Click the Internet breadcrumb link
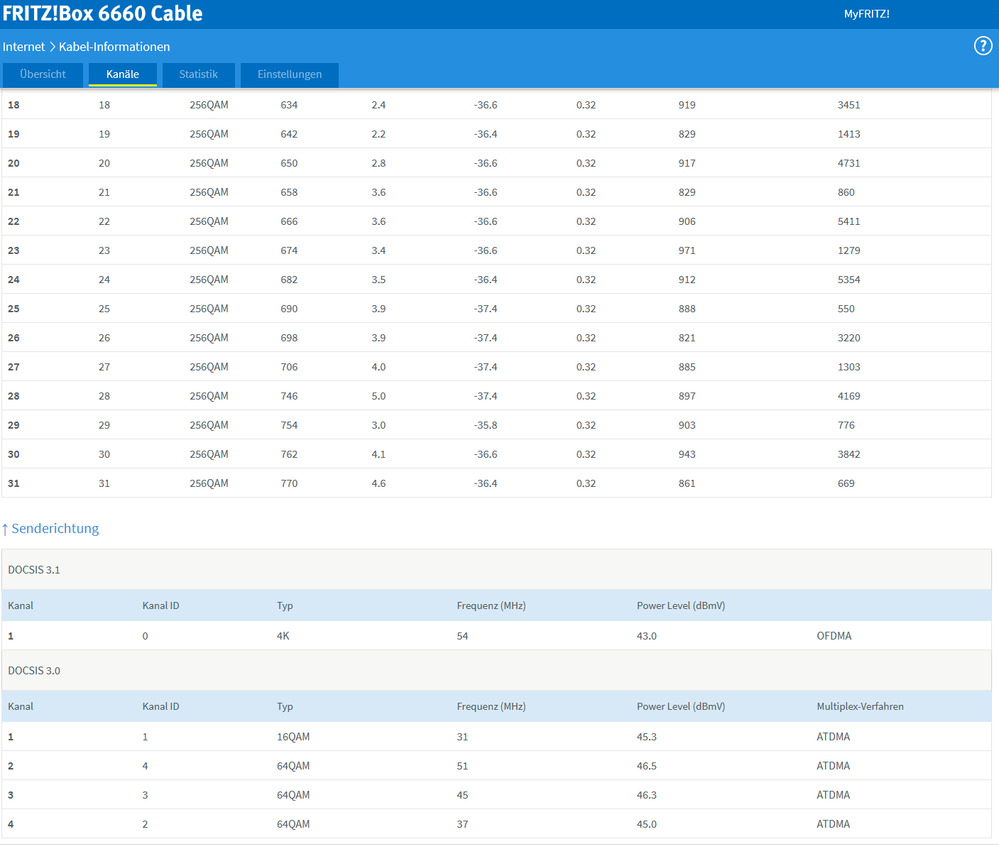This screenshot has height=846, width=999. tap(24, 47)
